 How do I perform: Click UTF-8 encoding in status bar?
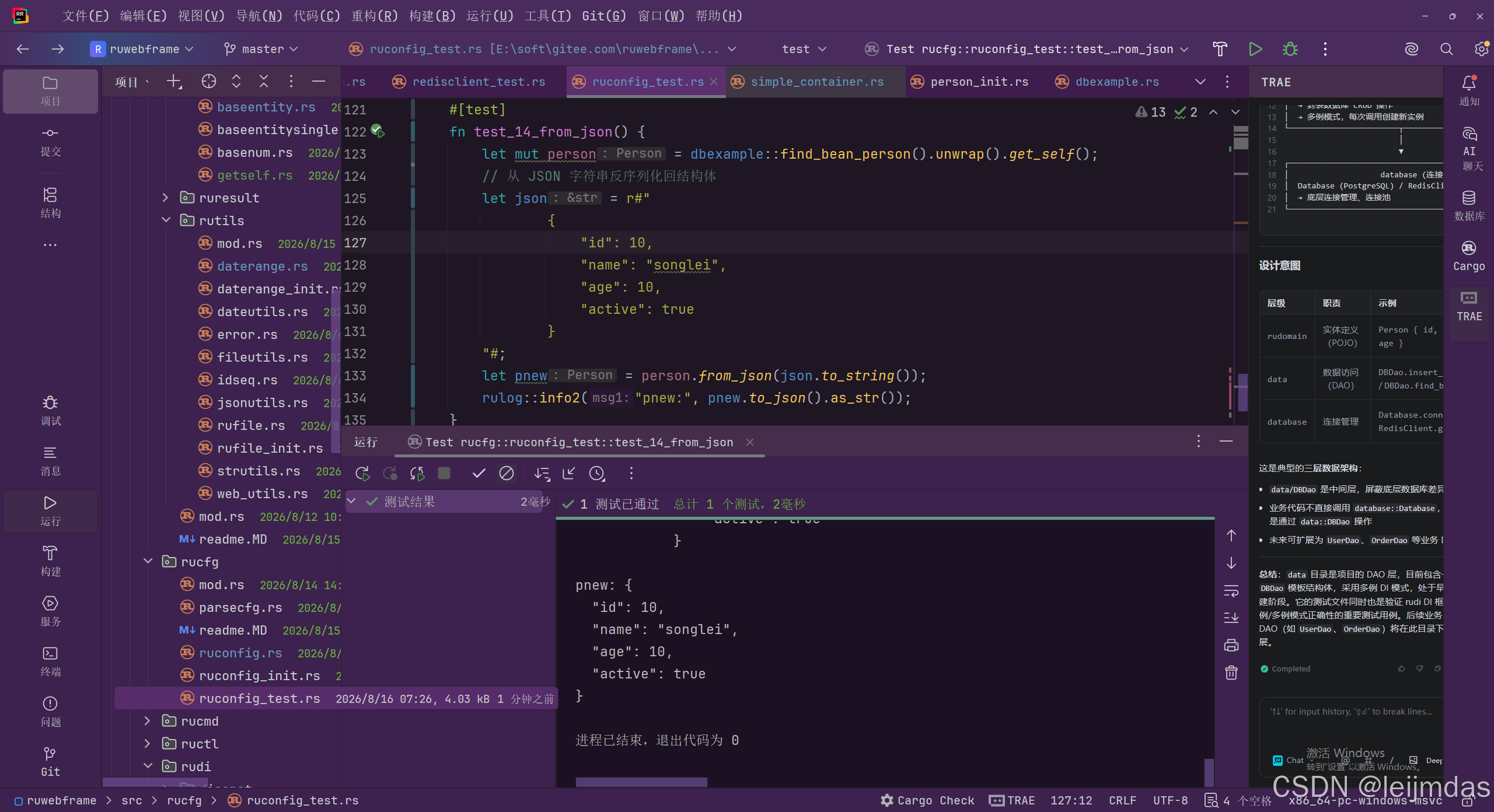click(x=1170, y=800)
